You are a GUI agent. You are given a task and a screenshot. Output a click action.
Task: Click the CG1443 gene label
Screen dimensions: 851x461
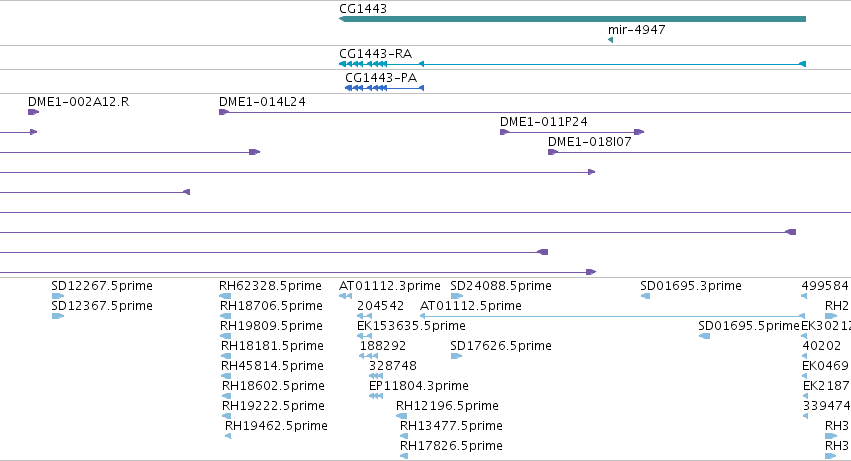point(363,9)
